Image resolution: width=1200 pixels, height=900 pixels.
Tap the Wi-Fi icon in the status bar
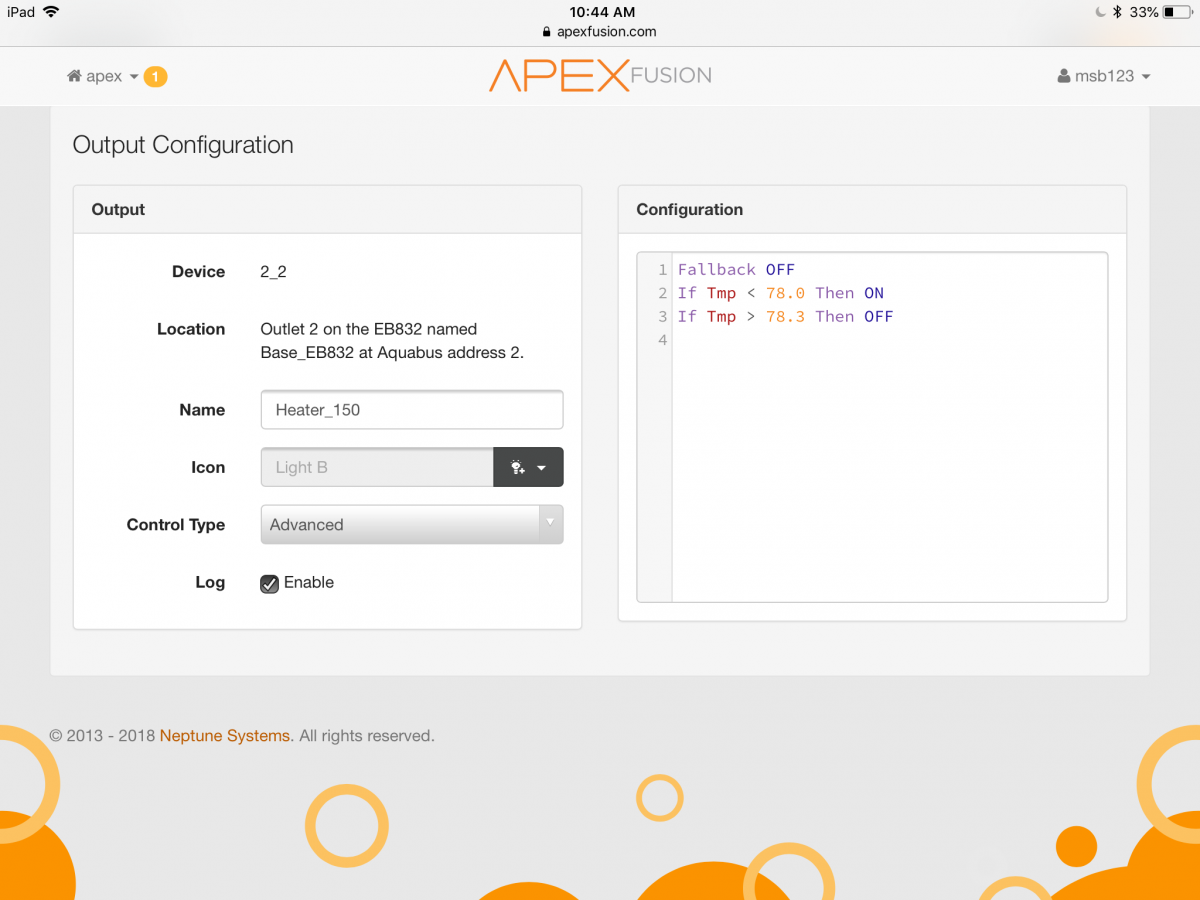point(51,12)
